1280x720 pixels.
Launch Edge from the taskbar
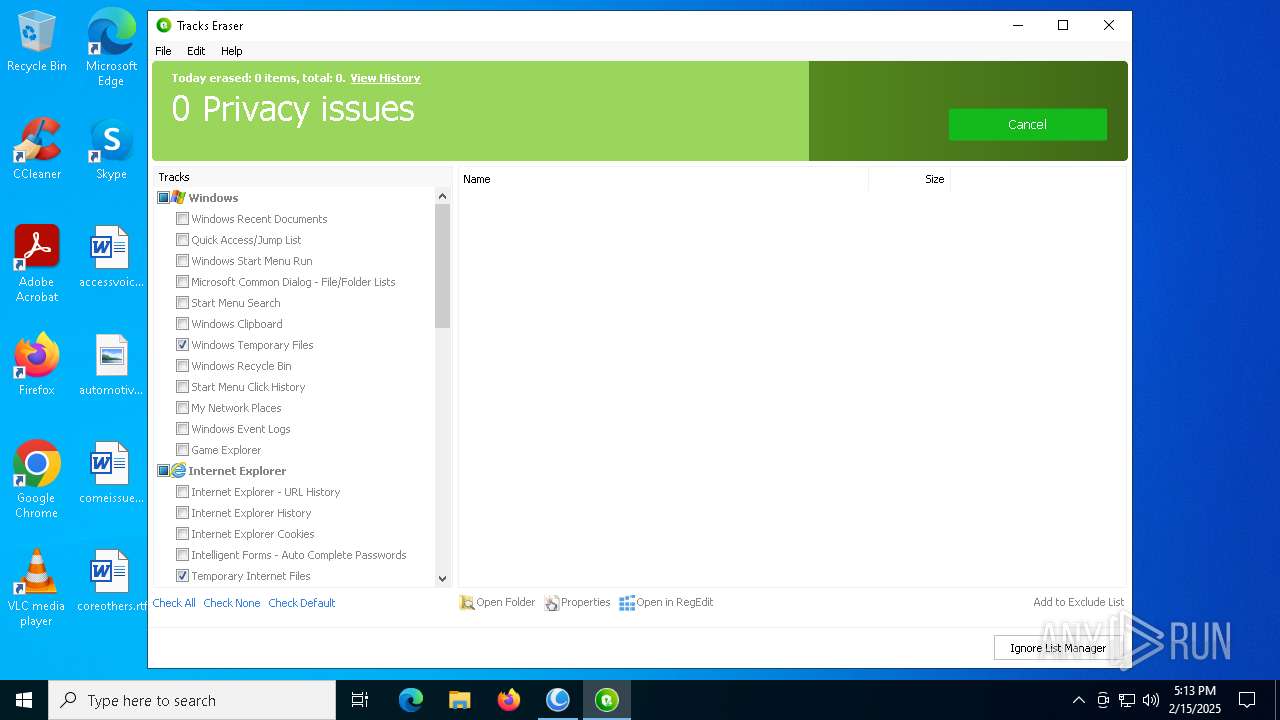click(x=411, y=700)
